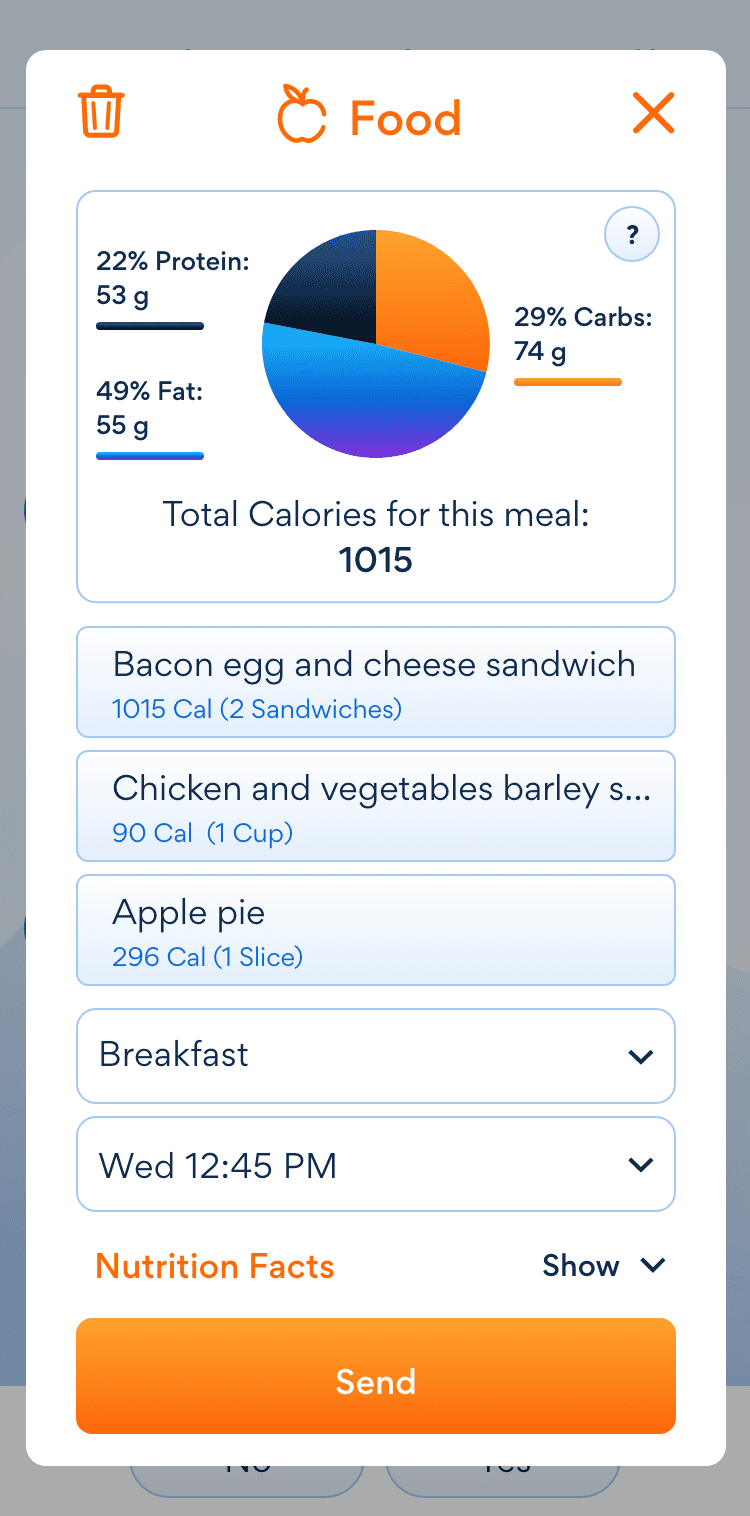Image resolution: width=750 pixels, height=1516 pixels.
Task: Click the Breakfast dropdown chevron arrow
Action: (x=640, y=1056)
